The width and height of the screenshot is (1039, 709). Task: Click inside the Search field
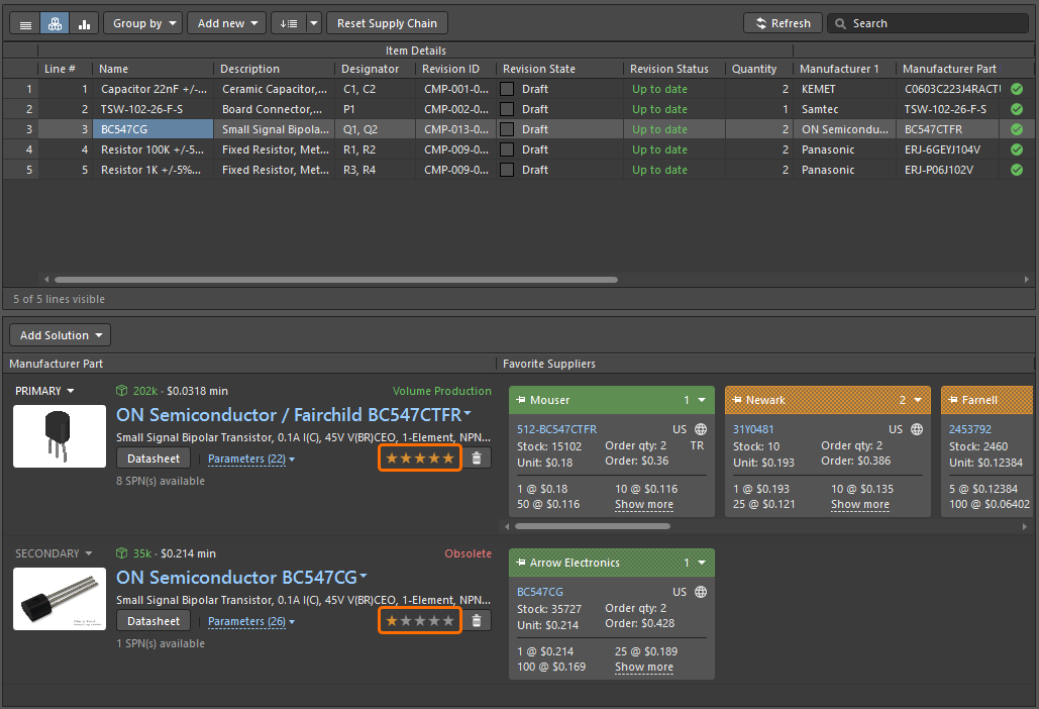[928, 23]
